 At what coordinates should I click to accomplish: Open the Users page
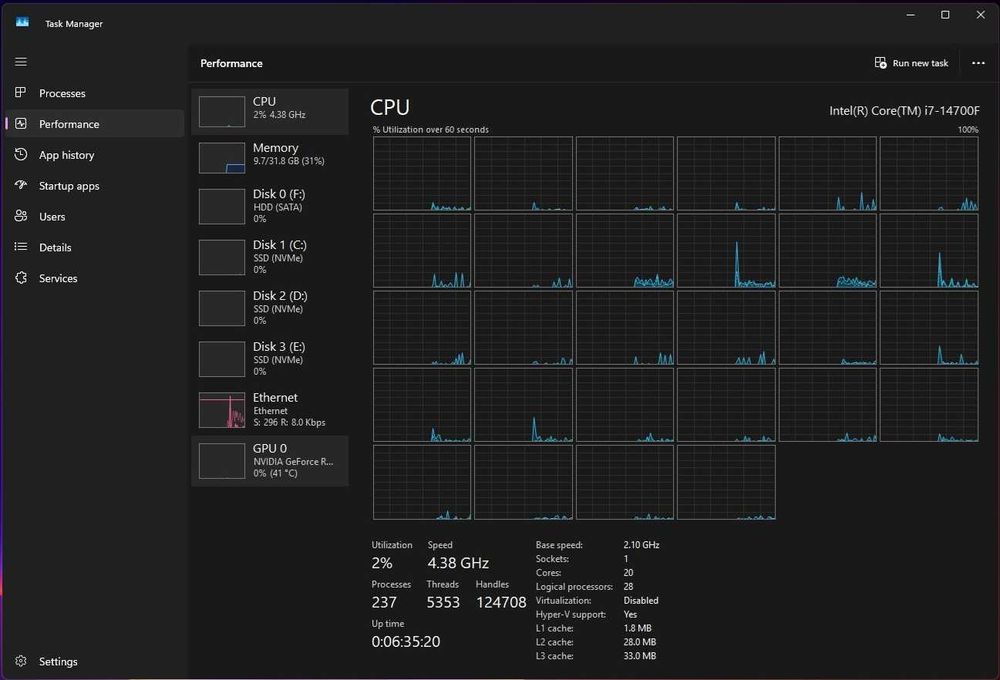(x=94, y=217)
